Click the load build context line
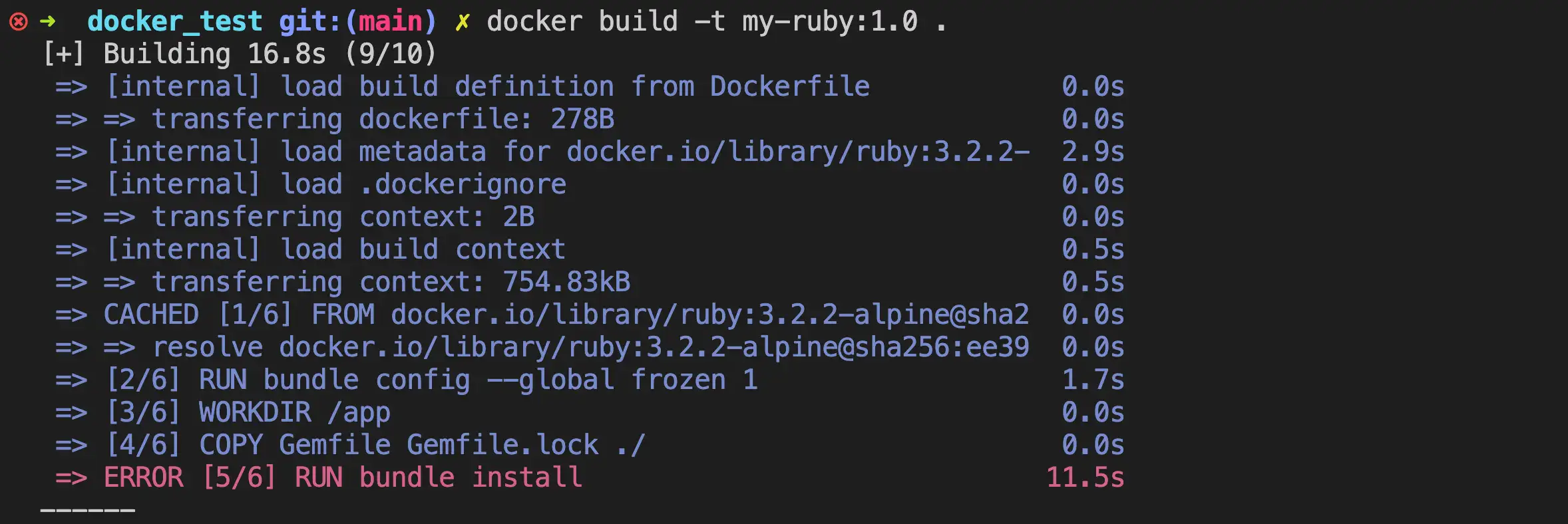 pyautogui.click(x=336, y=250)
